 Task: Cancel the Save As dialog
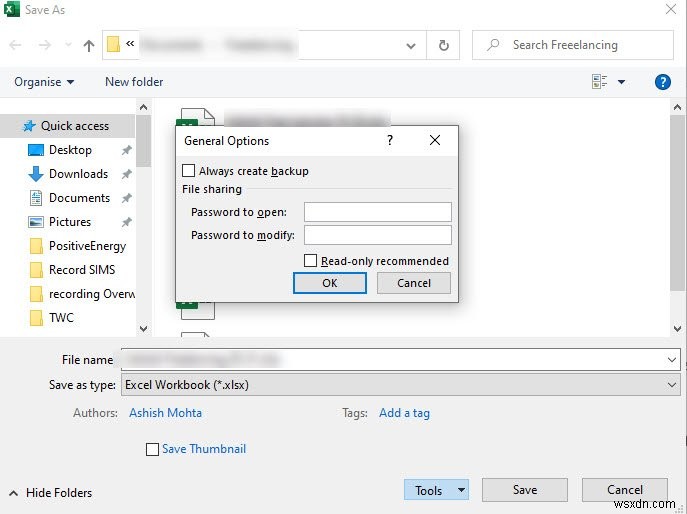[x=624, y=490]
